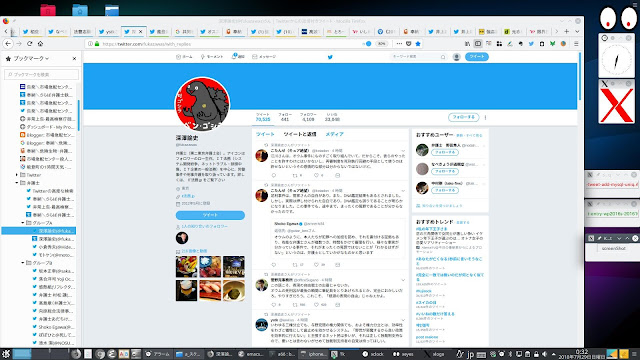Screen dimensions: 640x360
Task: Open the Library icon in toolbar
Action: click(467, 44)
